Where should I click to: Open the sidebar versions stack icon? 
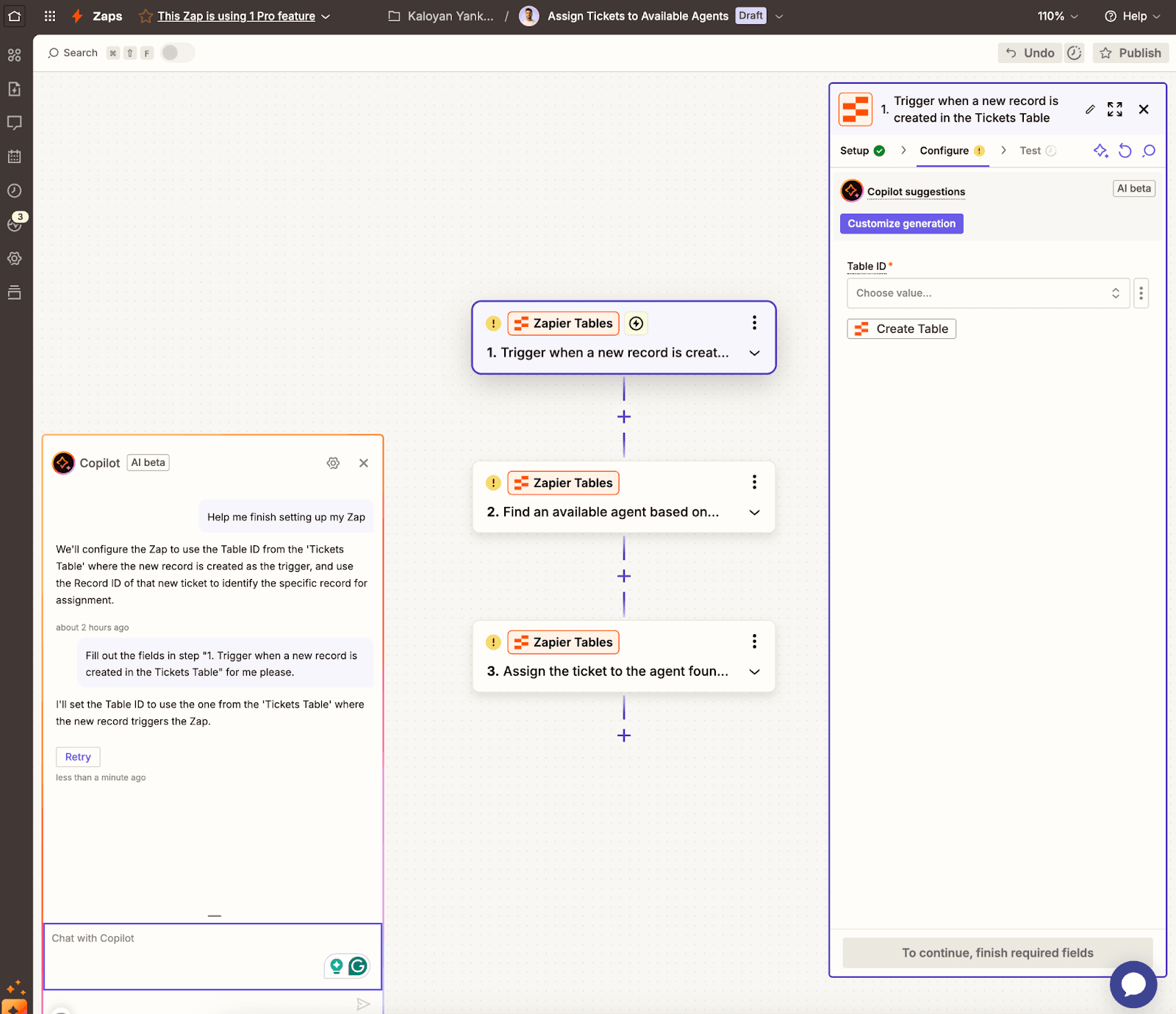[14, 292]
